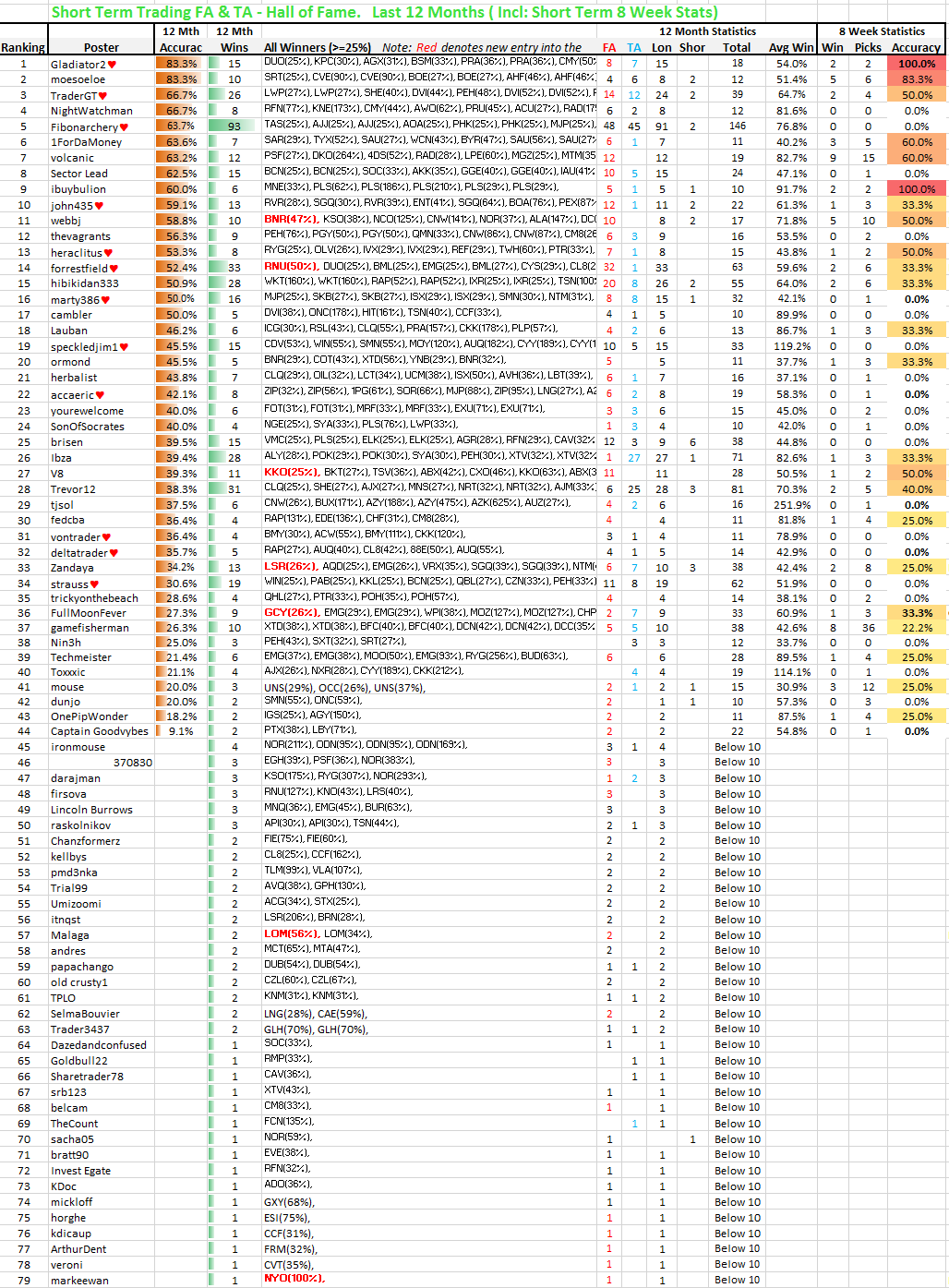Select the heart icon after Fibonarchery
This screenshot has height=1288, width=949.
[x=124, y=127]
